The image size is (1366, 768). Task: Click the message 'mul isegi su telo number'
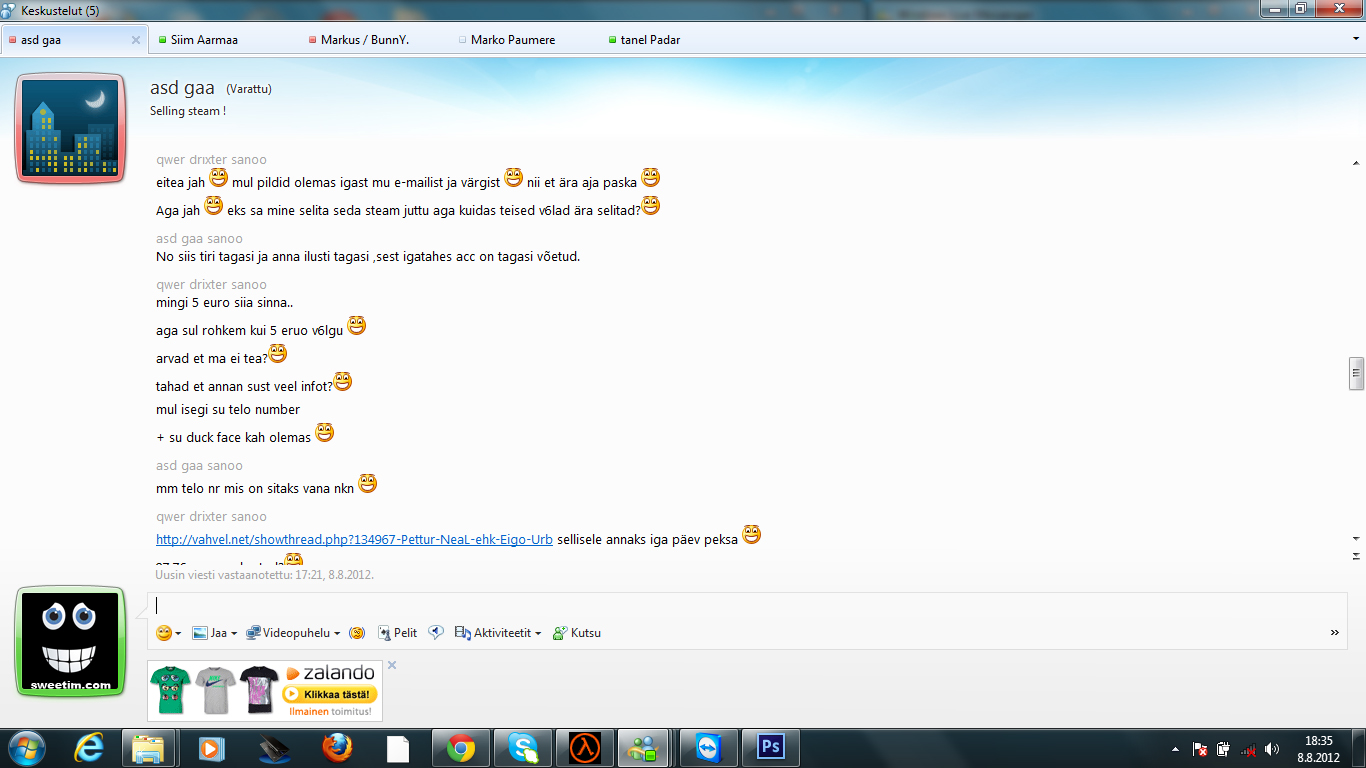point(228,410)
